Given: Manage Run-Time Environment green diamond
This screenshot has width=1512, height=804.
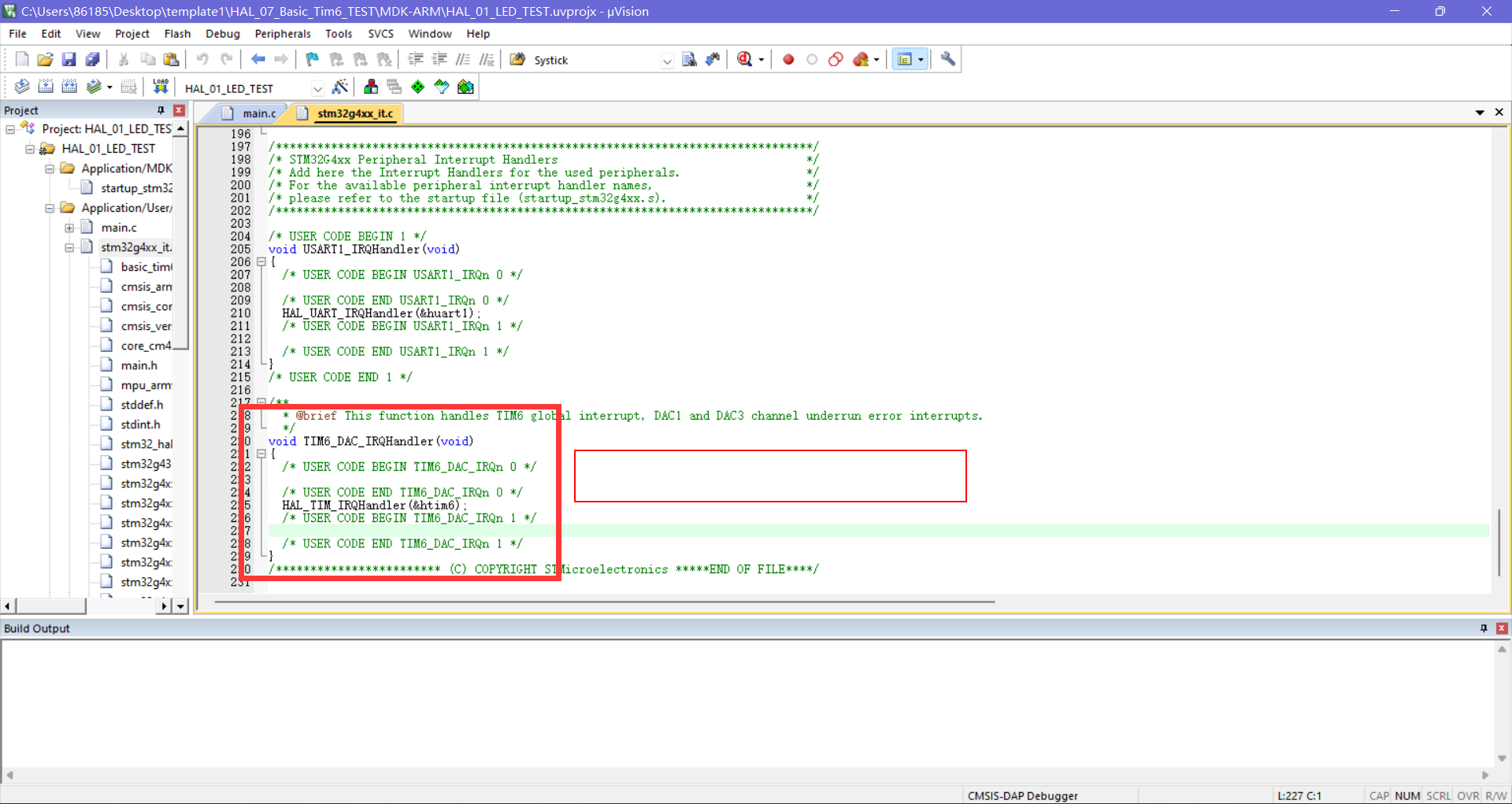Looking at the screenshot, I should click(x=418, y=87).
